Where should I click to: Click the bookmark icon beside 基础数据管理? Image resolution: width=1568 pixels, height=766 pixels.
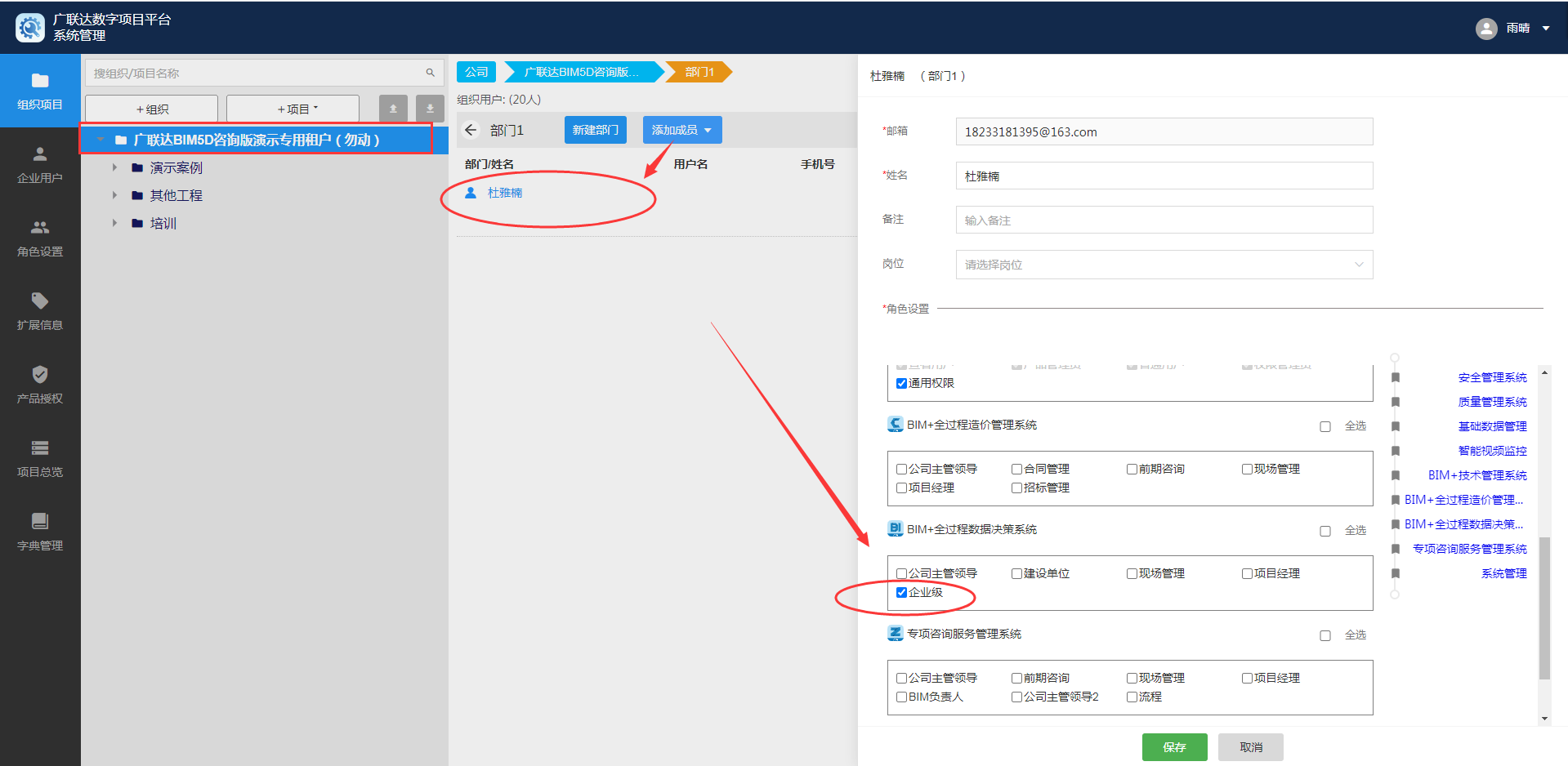[x=1396, y=426]
